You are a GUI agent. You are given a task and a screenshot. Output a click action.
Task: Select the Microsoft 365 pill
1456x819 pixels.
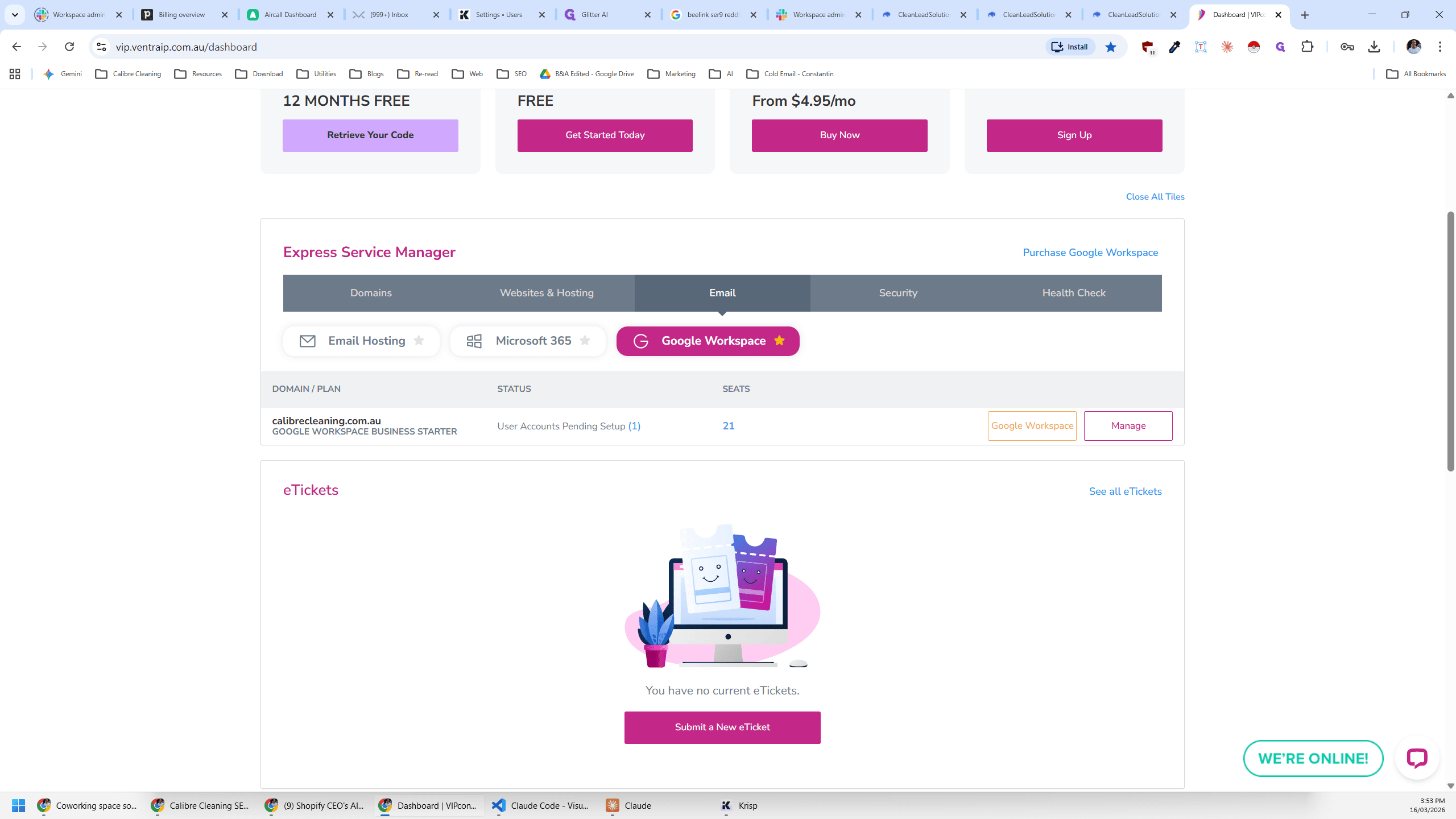coord(528,341)
